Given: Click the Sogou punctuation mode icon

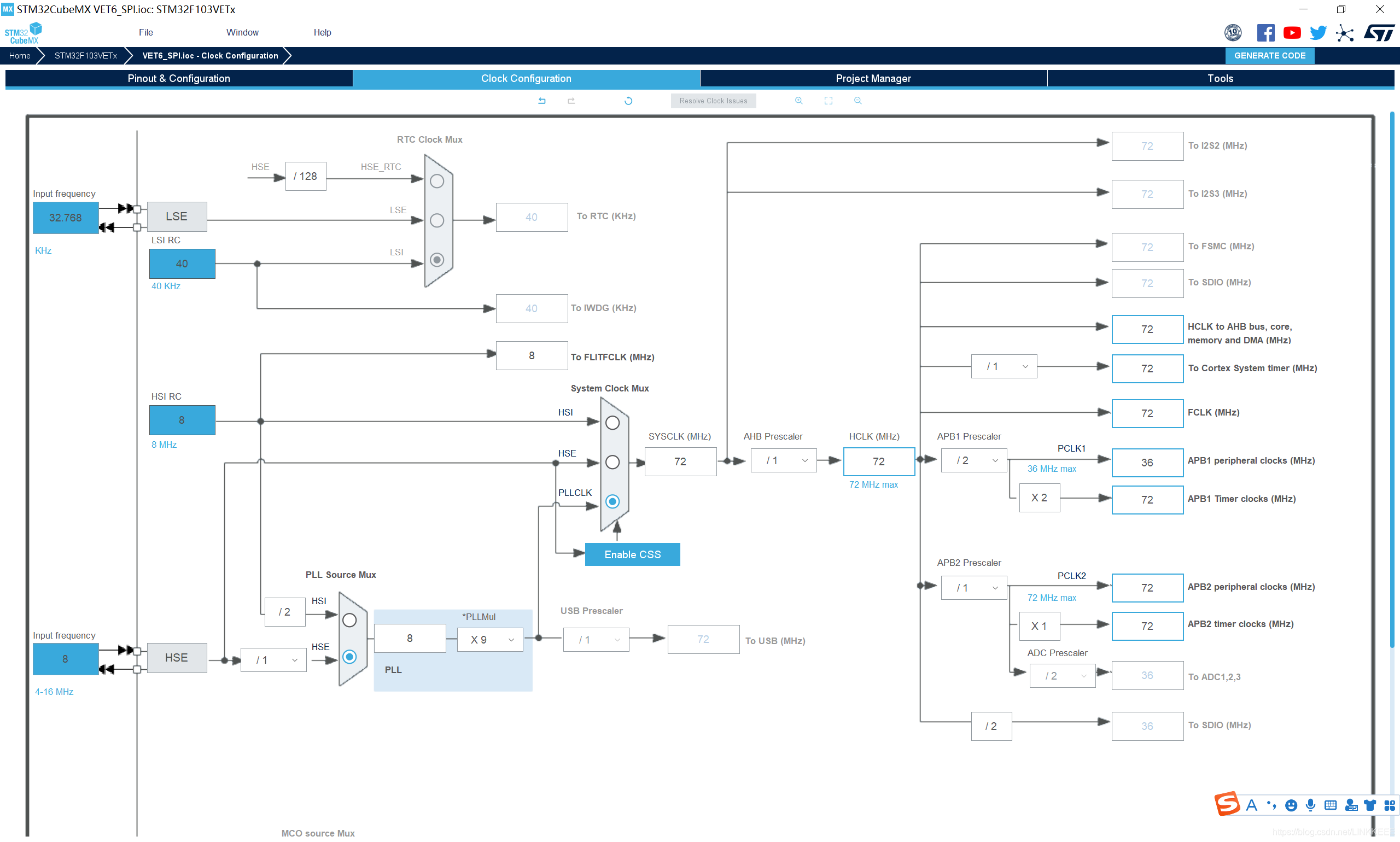Looking at the screenshot, I should (x=1271, y=805).
